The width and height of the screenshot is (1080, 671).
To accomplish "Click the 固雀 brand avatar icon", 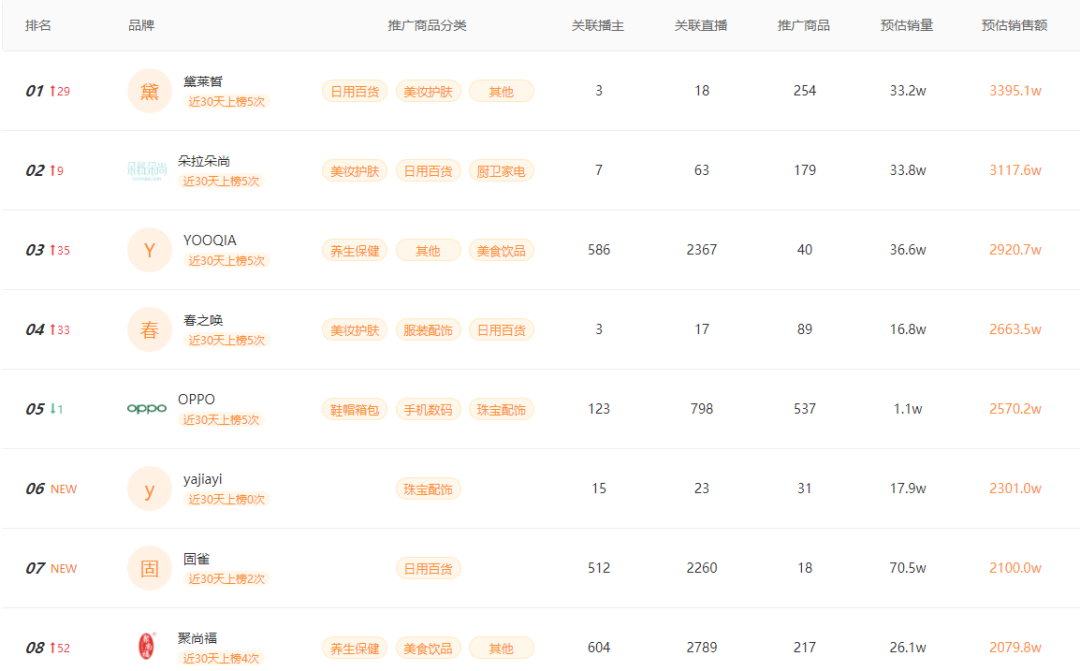I will click(149, 568).
